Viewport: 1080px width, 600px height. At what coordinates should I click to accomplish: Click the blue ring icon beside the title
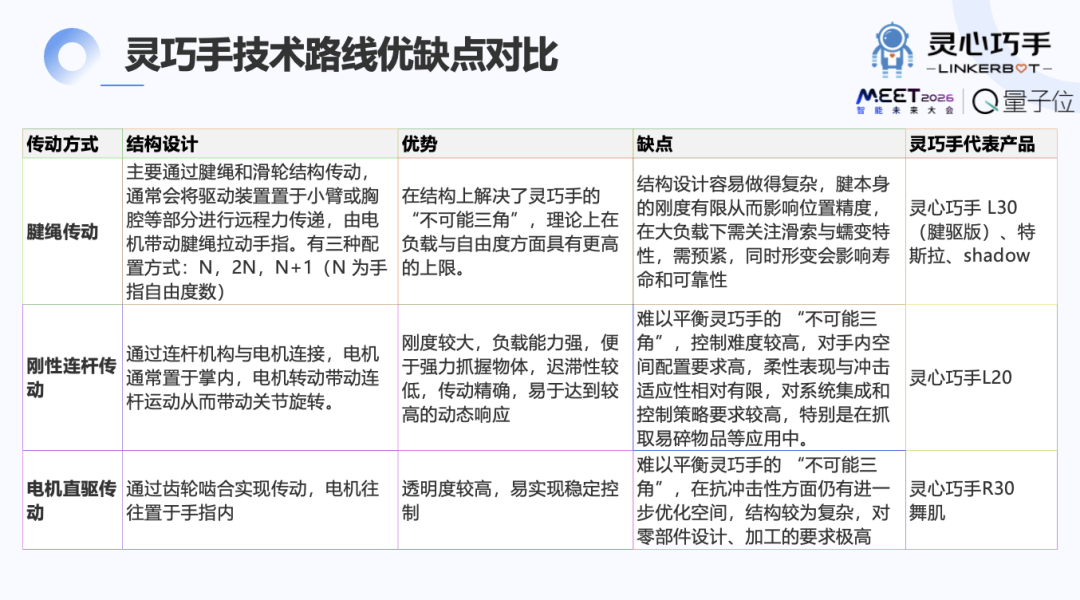pos(70,56)
